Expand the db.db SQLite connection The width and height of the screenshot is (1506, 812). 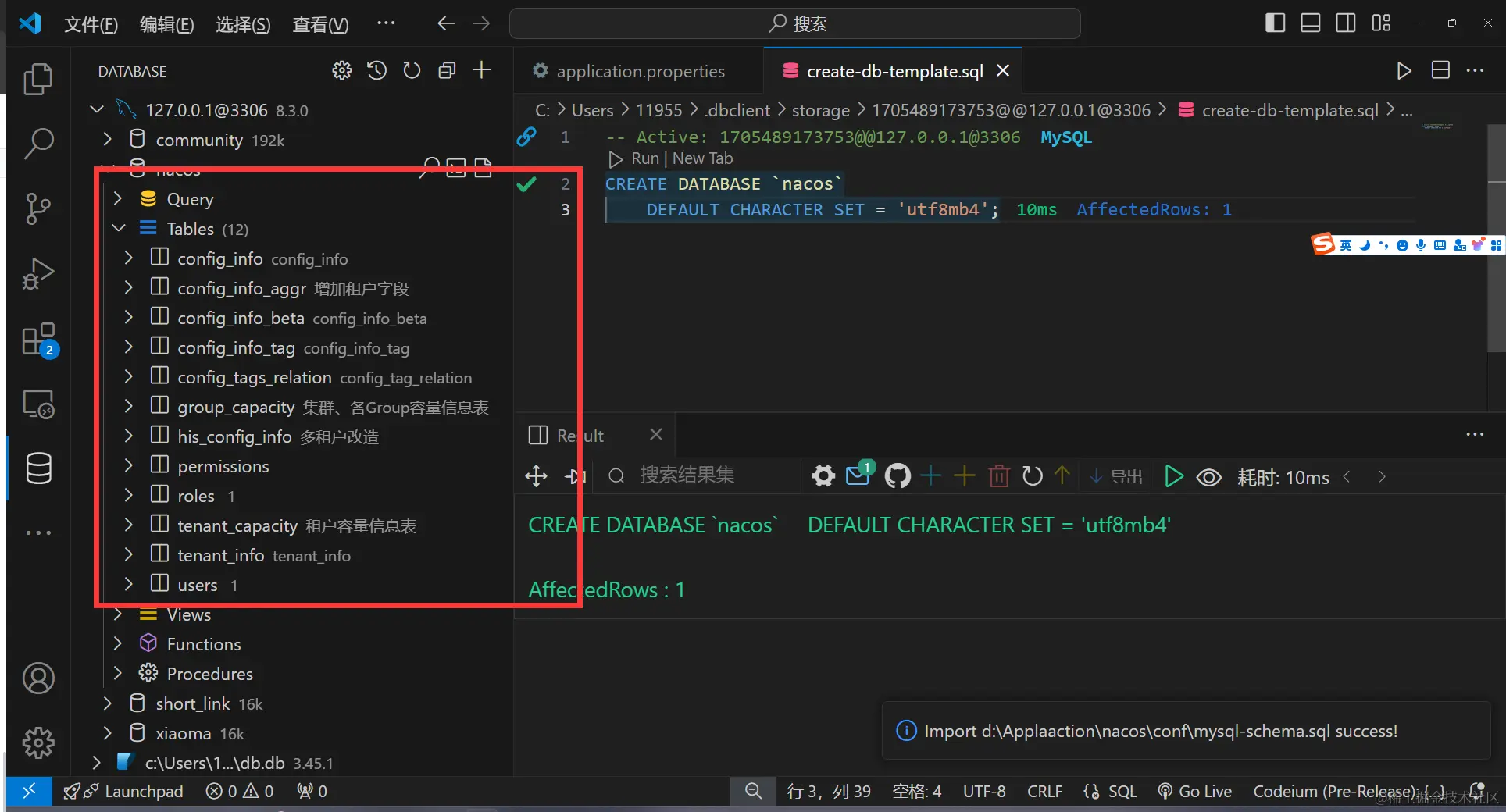pos(97,763)
